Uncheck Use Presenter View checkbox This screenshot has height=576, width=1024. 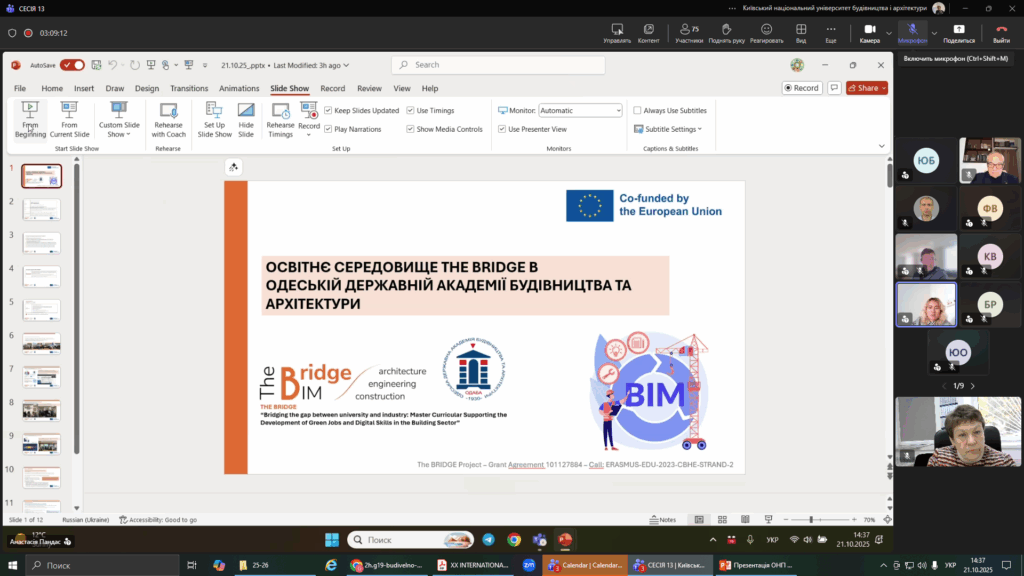pos(502,129)
